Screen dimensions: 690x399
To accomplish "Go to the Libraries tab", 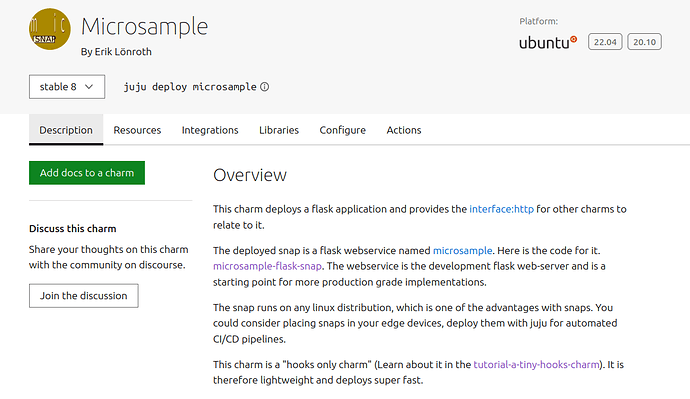I will (279, 130).
